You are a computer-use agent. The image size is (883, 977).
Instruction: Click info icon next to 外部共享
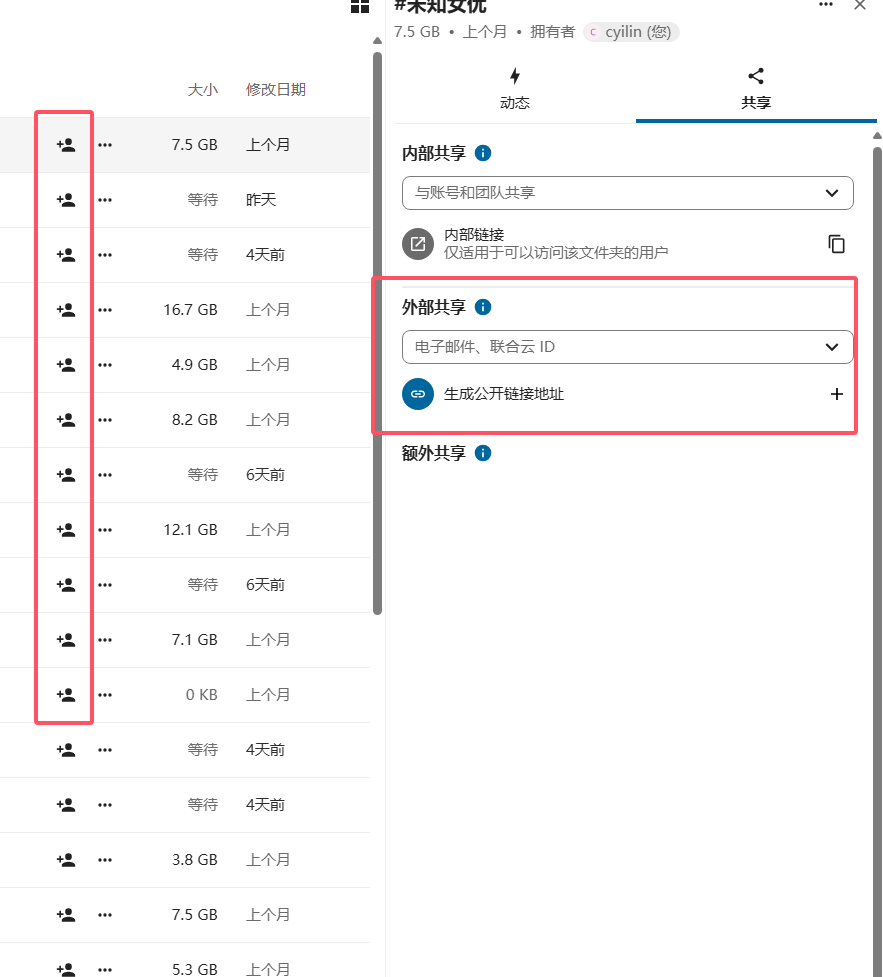pos(483,307)
